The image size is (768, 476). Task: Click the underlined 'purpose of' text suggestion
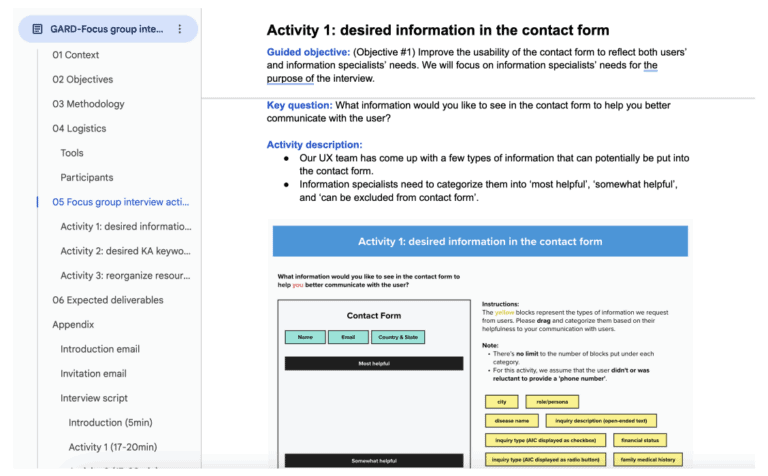290,78
